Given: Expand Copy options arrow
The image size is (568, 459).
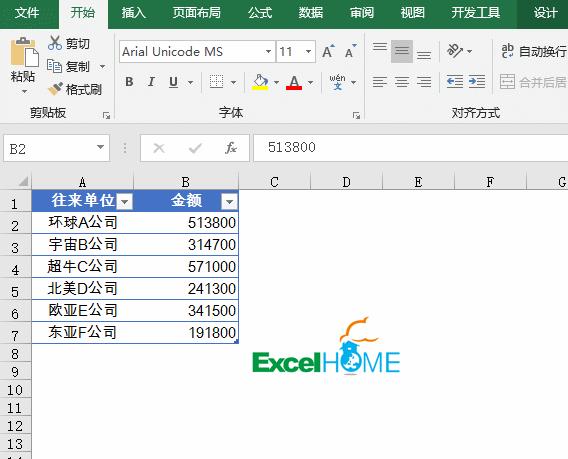Looking at the screenshot, I should tap(103, 67).
